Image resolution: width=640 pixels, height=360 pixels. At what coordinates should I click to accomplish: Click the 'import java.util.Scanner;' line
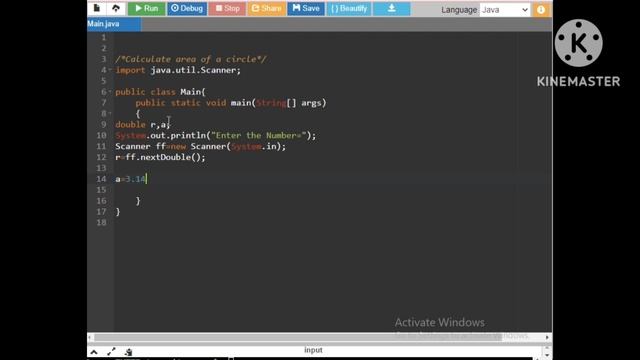178,70
